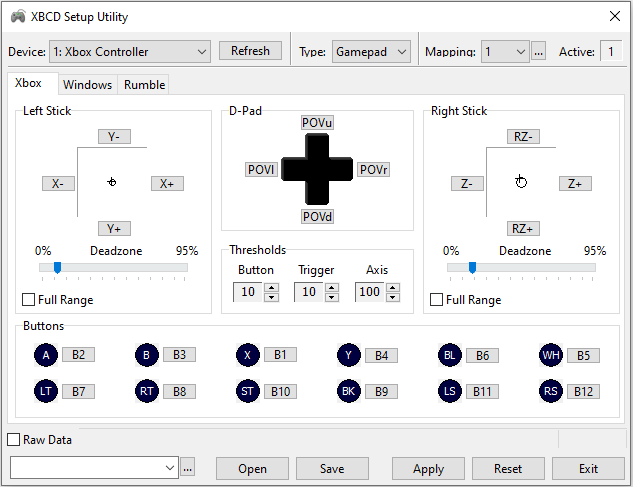Click the Left Stick Deadzone slider
Image resolution: width=633 pixels, height=487 pixels.
[x=113, y=267]
